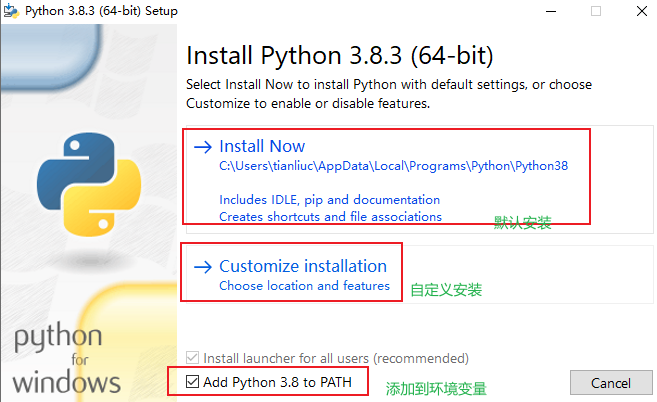Click 'Includes IDLE, pip and documentation' text
The image size is (657, 402).
coord(329,200)
